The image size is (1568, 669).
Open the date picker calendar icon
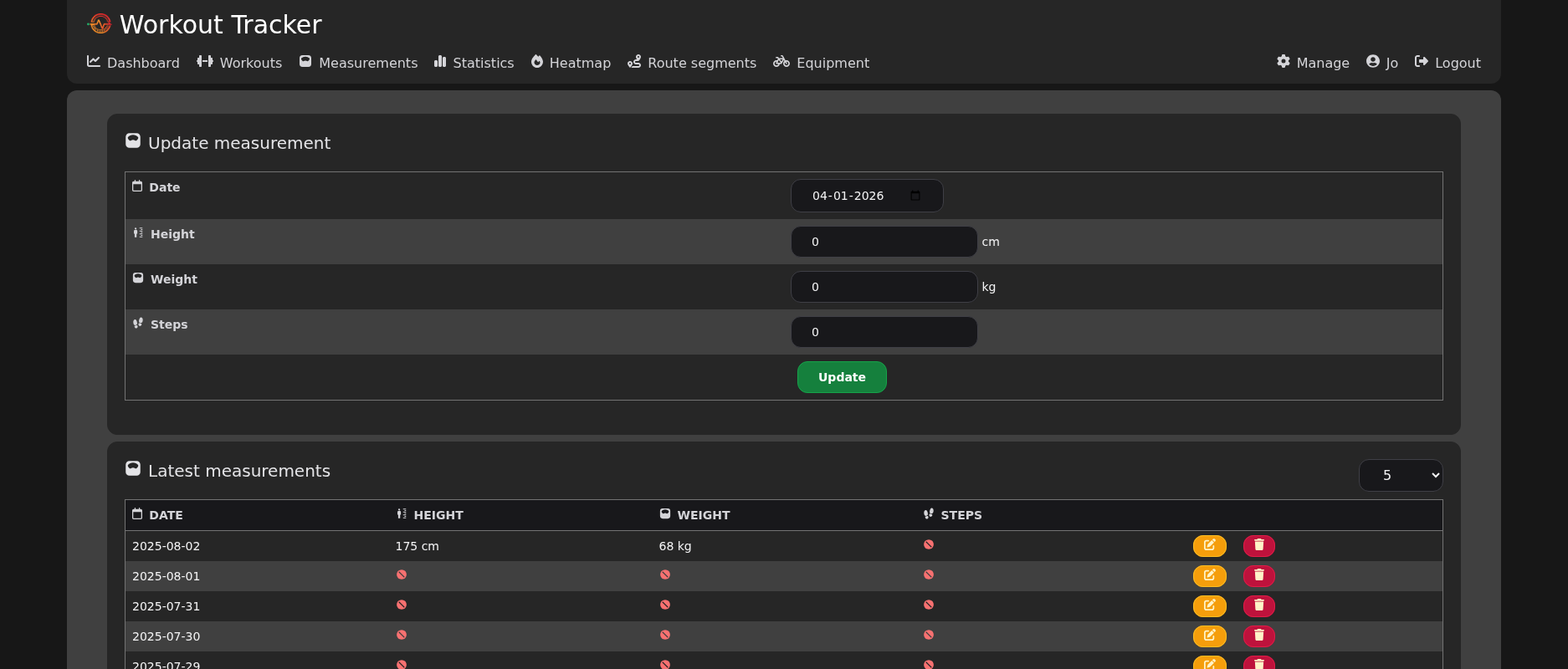tap(915, 196)
